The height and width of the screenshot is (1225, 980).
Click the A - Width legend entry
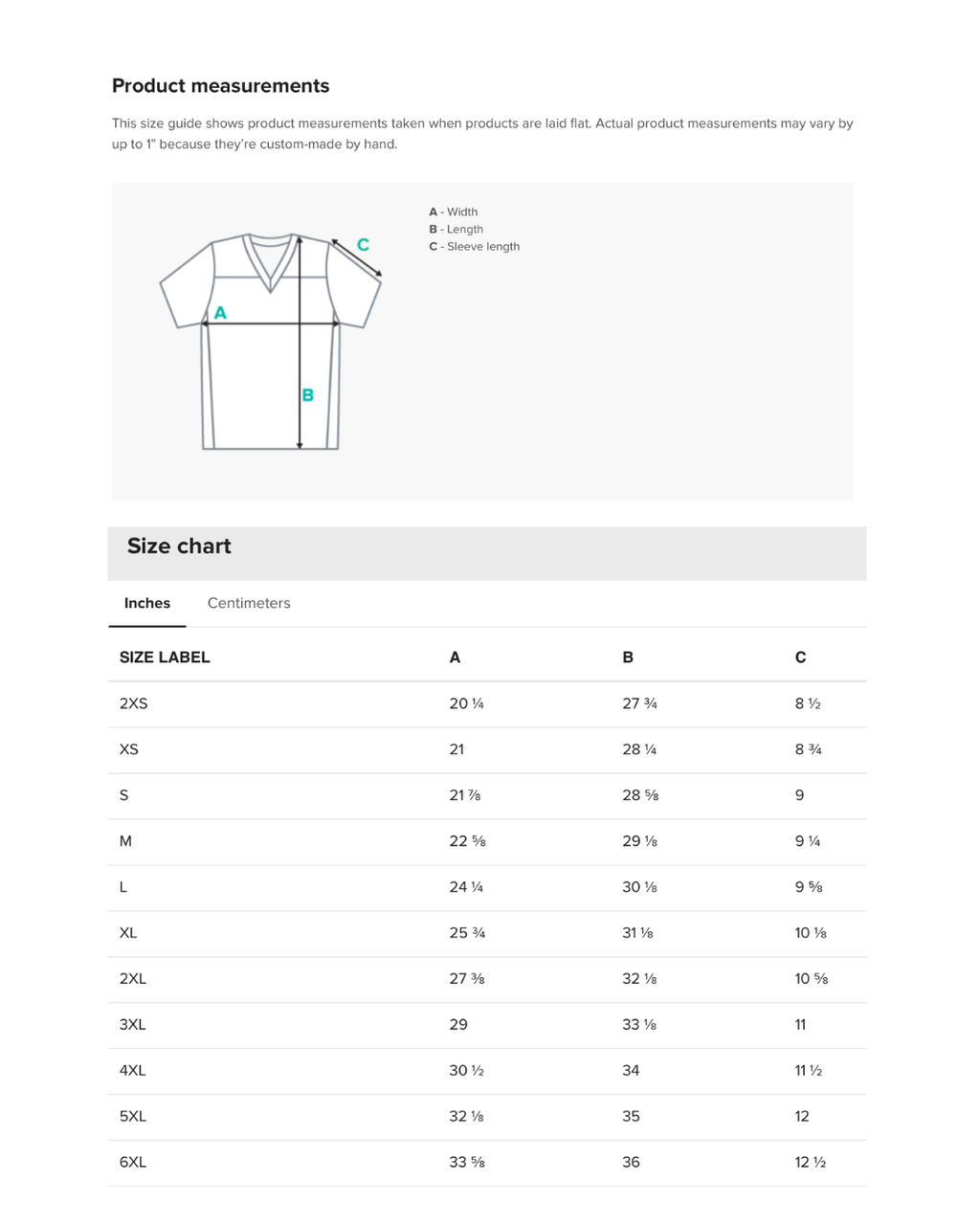(x=453, y=212)
